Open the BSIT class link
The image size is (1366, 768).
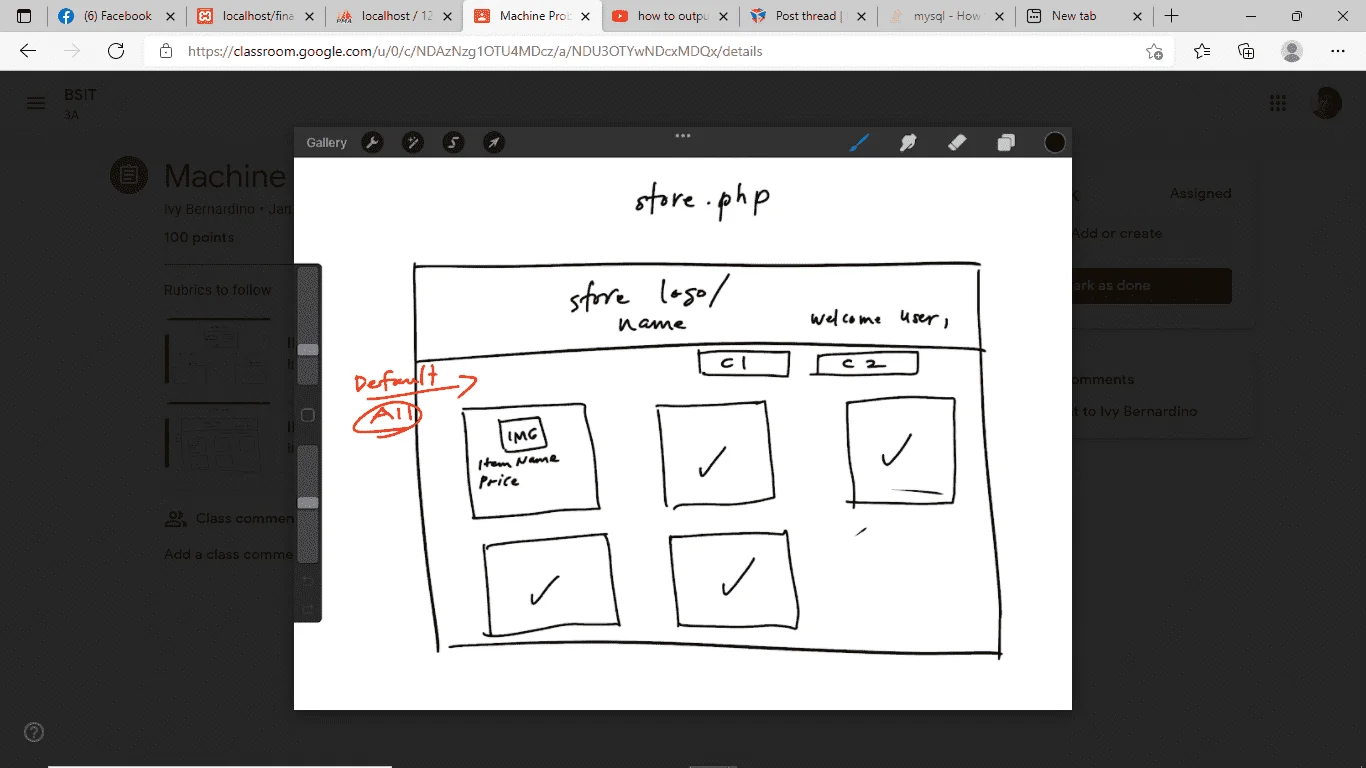80,95
